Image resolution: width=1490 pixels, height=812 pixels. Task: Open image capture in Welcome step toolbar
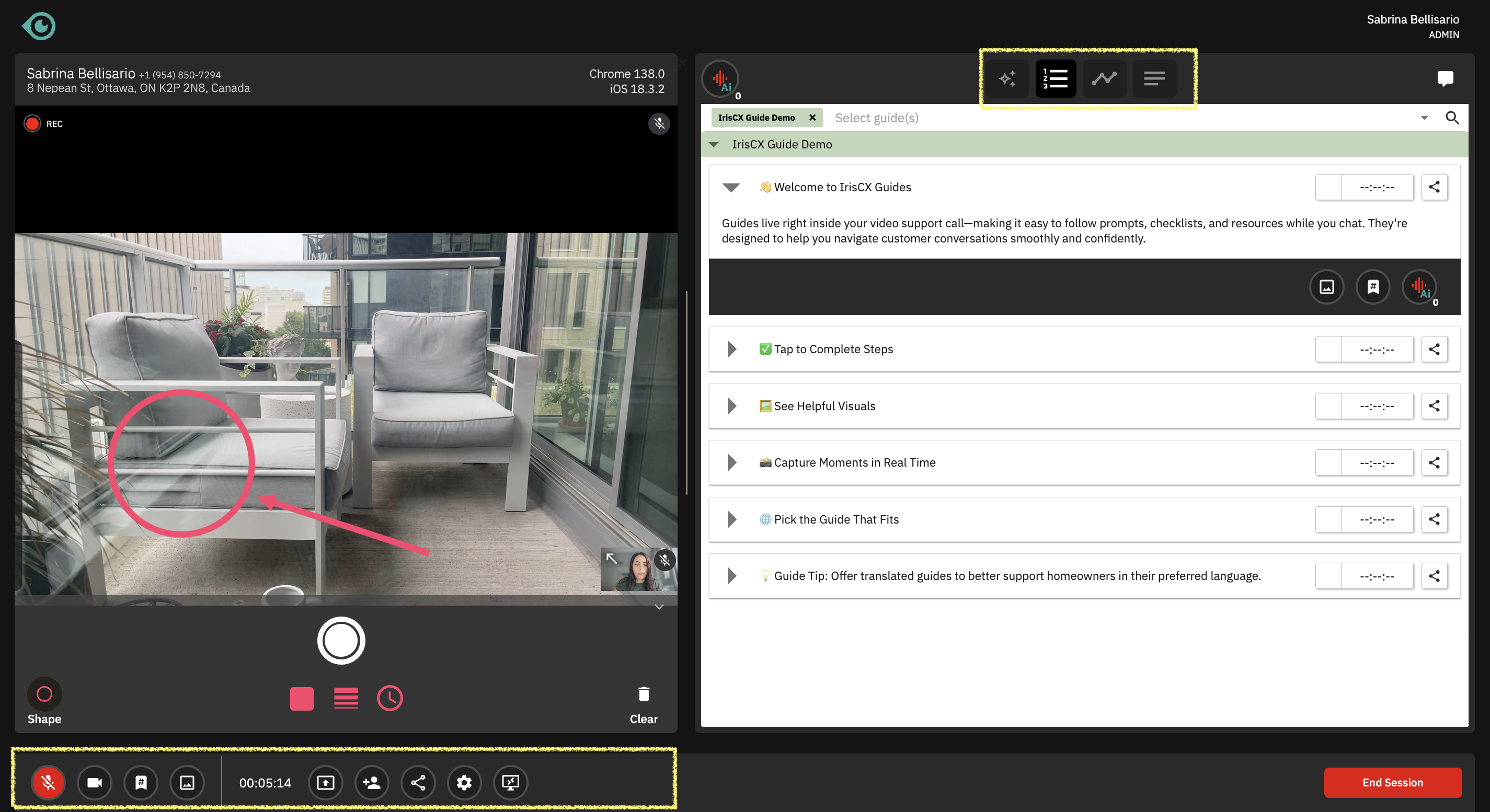pyautogui.click(x=1326, y=287)
